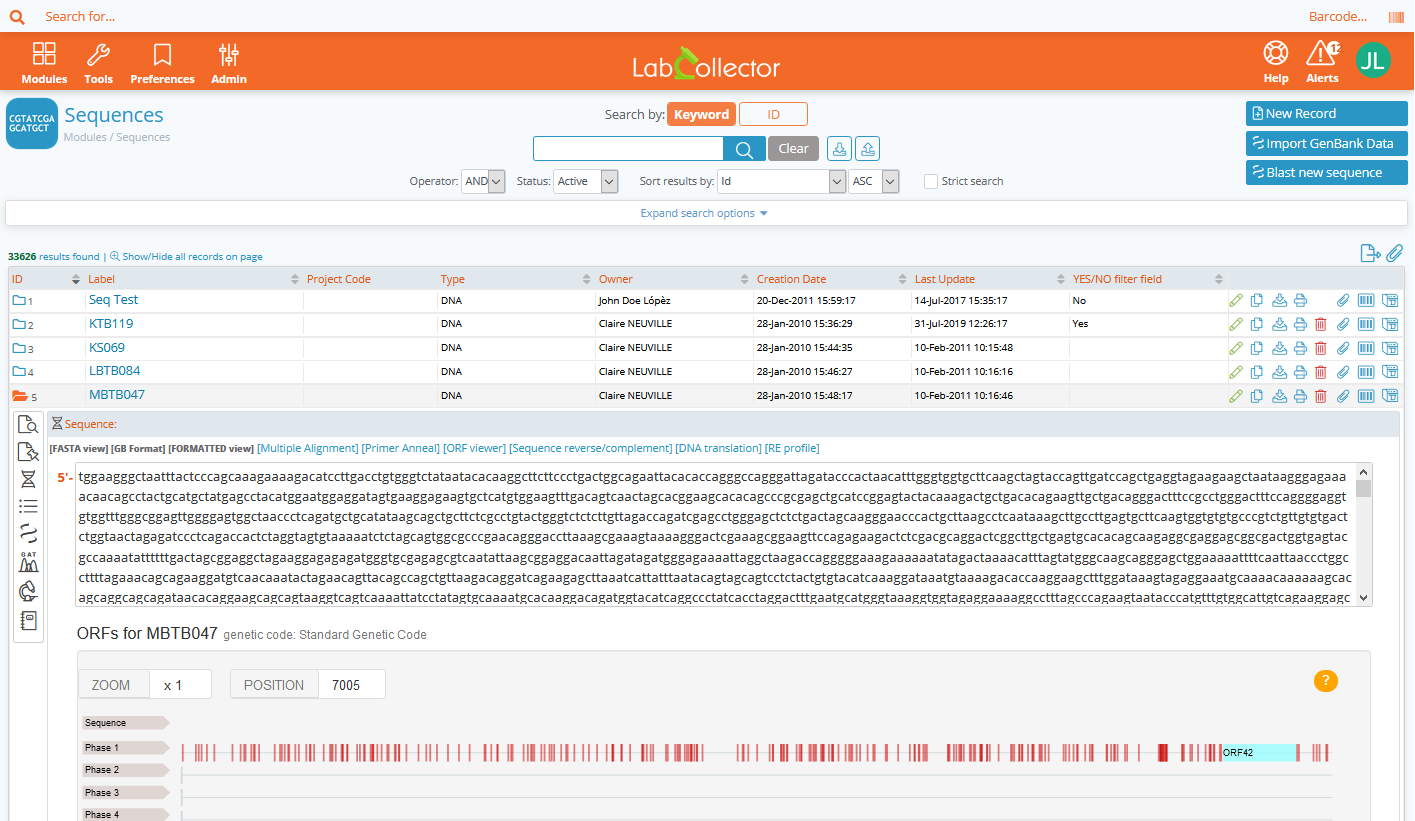Expand record 1 folder icon
The width and height of the screenshot is (1415, 821).
pos(19,300)
